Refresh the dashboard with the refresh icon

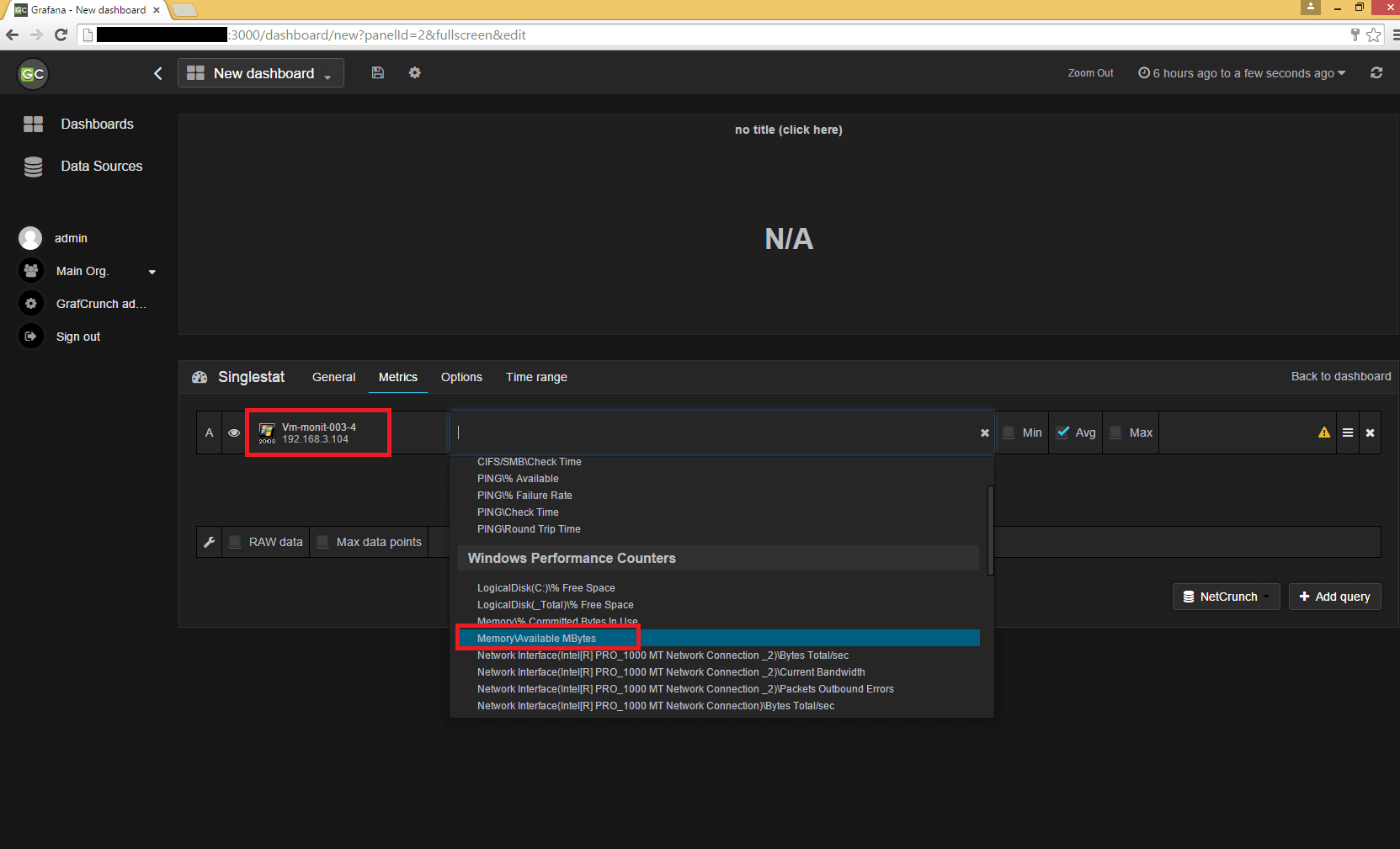point(1376,73)
